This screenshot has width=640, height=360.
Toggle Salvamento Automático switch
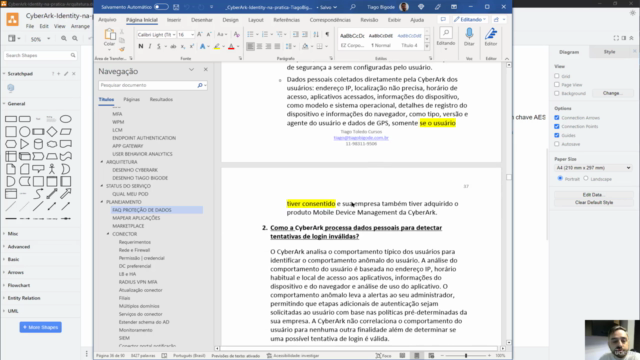pos(161,7)
